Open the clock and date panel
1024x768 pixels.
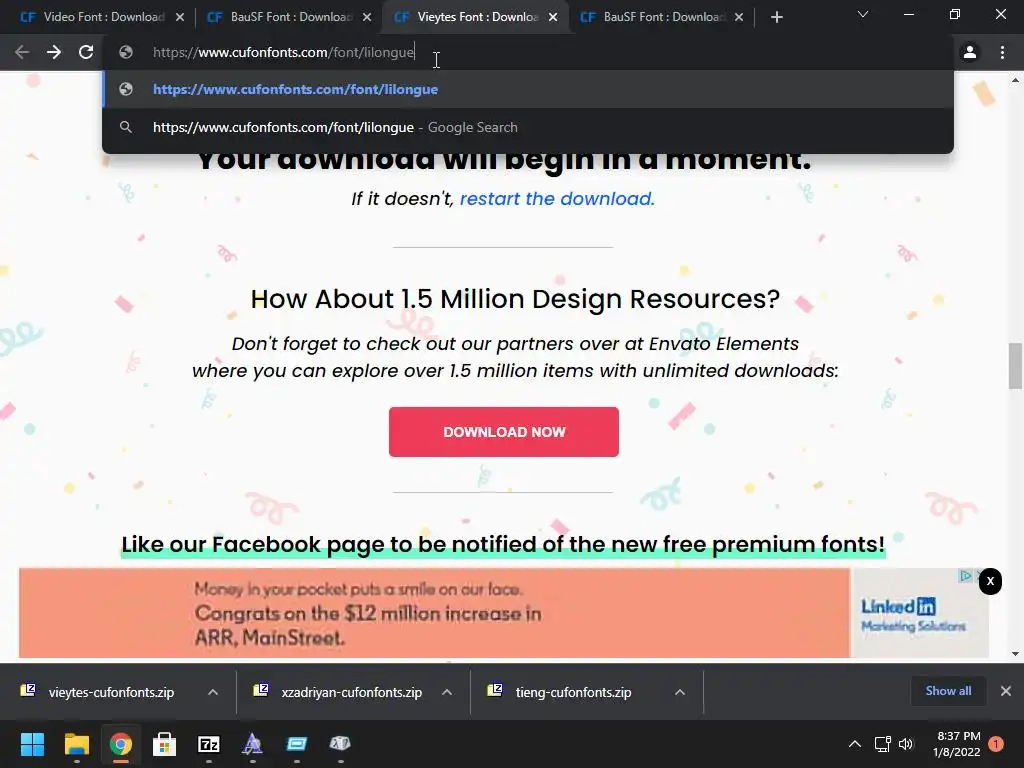[957, 744]
